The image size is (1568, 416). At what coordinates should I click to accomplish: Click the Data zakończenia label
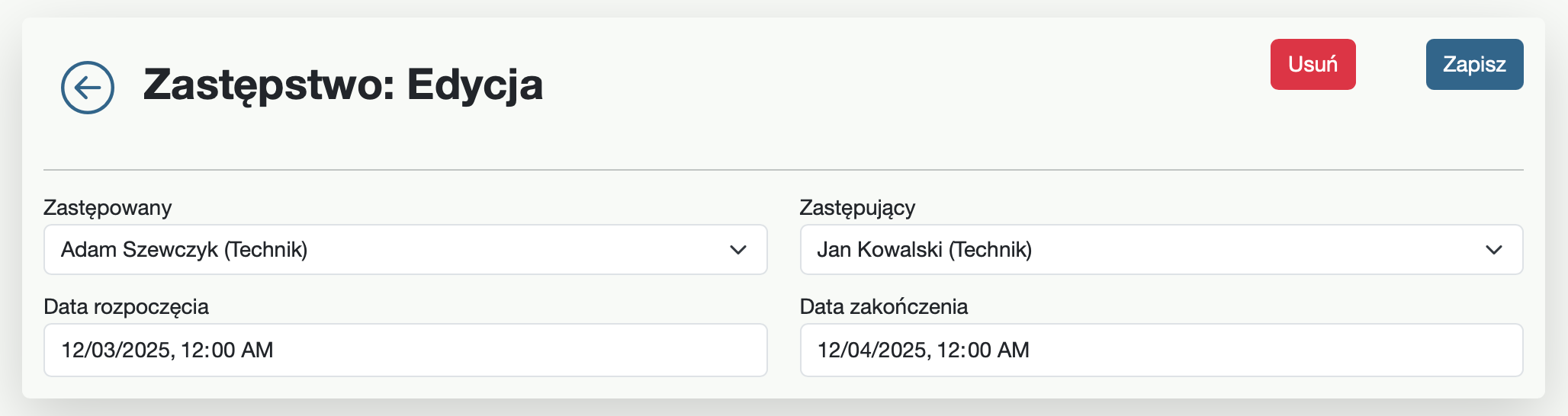883,306
